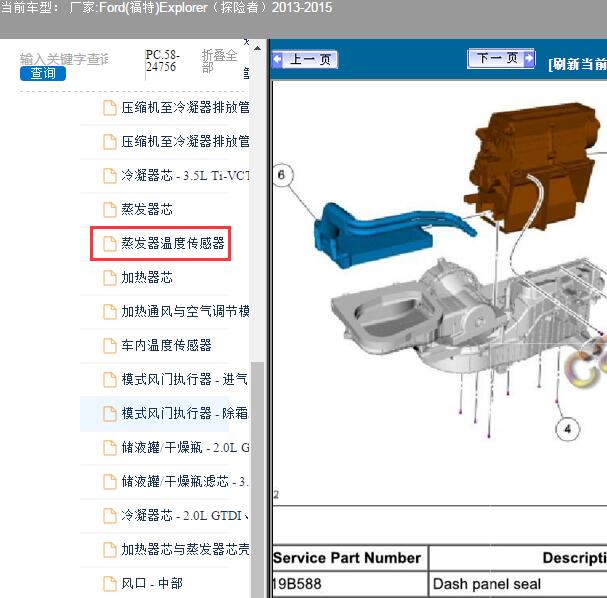Click document icon beside 模式风门执行器 - 进气

tap(110, 380)
